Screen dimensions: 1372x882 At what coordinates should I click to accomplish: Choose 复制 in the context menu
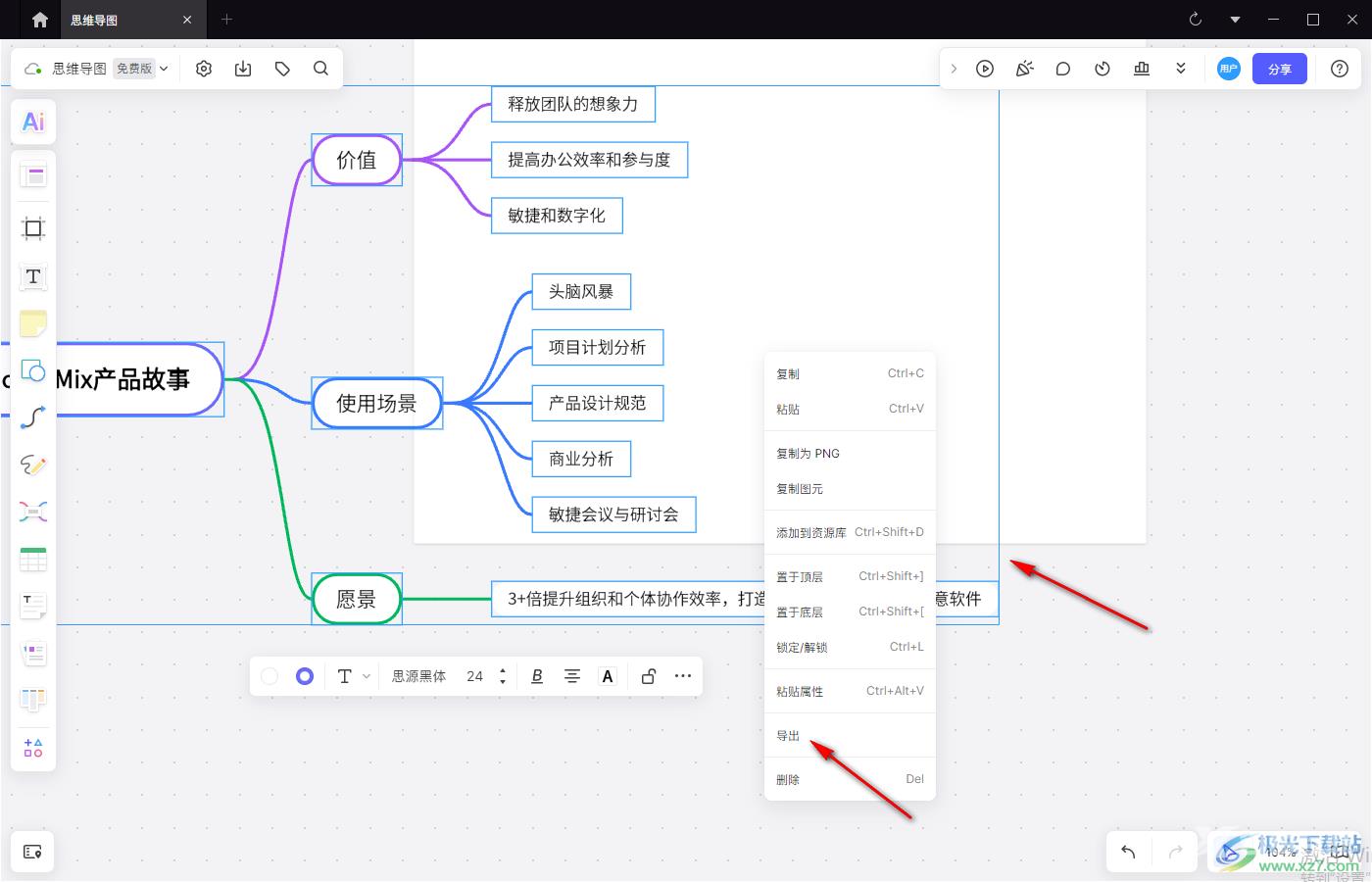point(850,373)
